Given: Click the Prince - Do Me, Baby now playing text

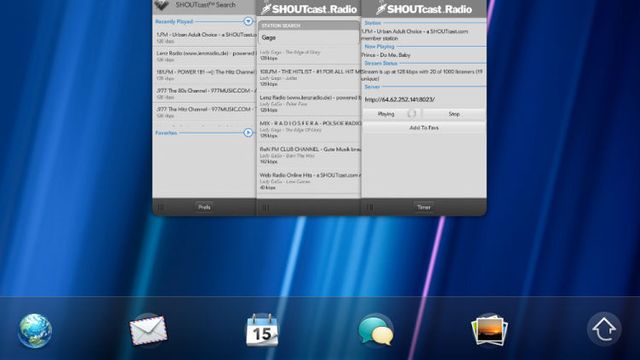Looking at the screenshot, I should click(386, 55).
